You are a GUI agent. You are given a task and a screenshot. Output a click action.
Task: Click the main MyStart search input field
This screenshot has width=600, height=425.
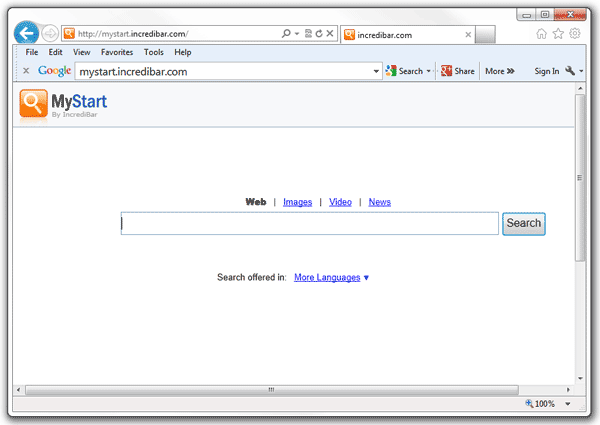tap(310, 223)
